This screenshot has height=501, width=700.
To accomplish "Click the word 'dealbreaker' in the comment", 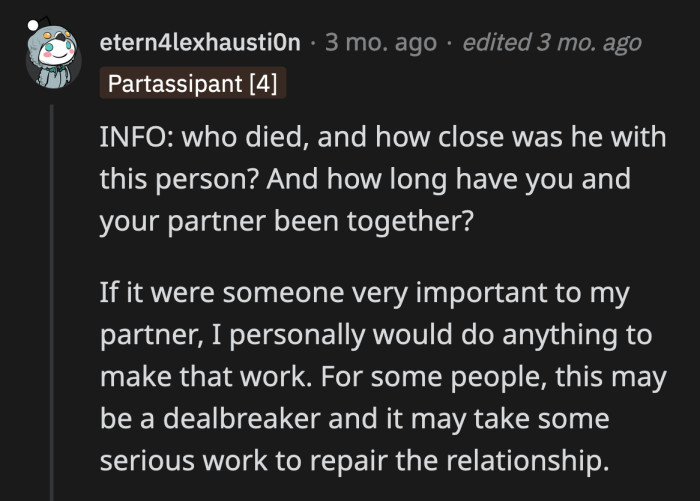I will click(x=242, y=419).
